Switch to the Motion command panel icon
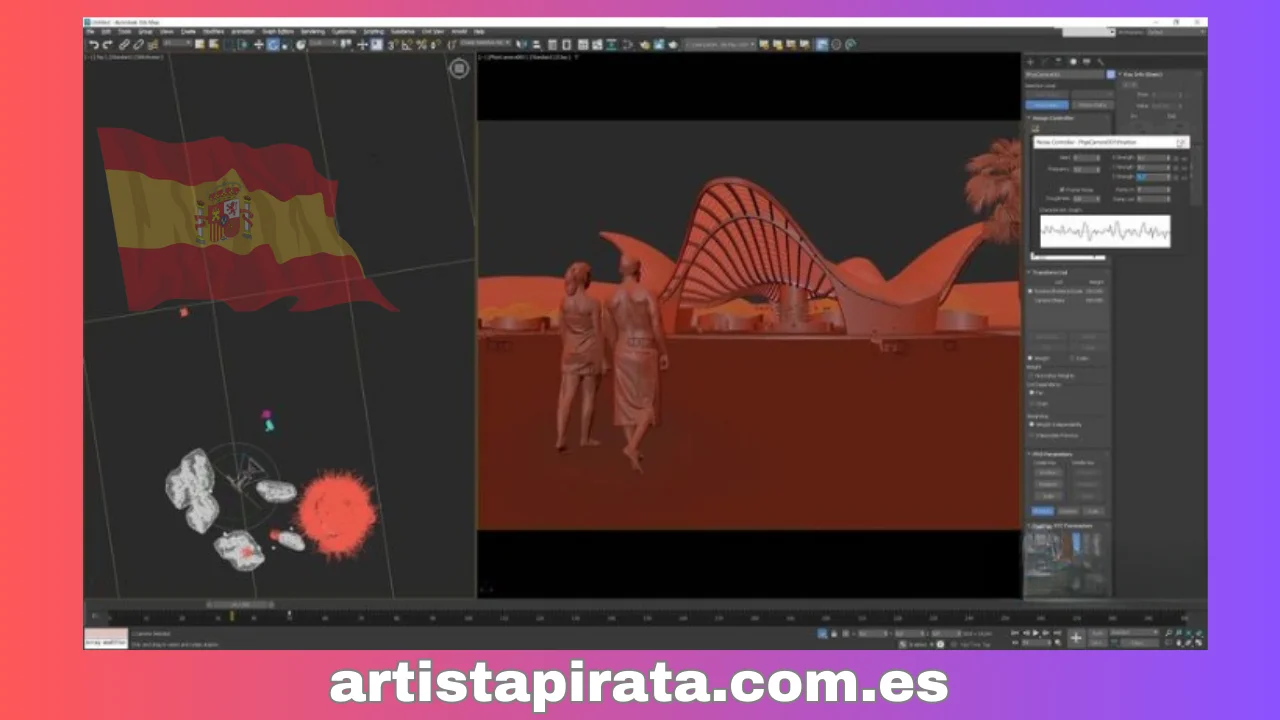This screenshot has width=1280, height=720. coord(1073,60)
